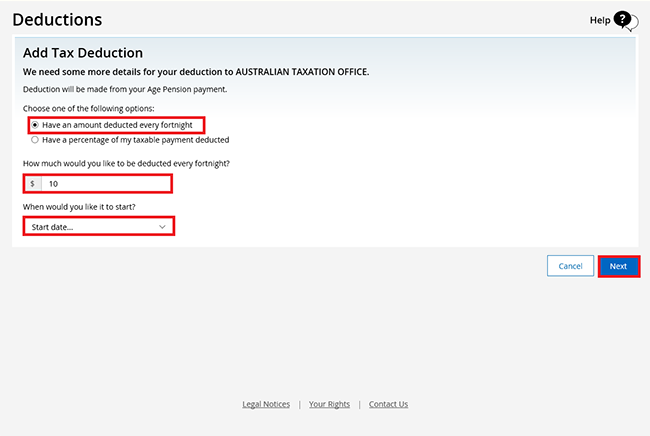
Task: Click the 'Choose one of the following options' text
Action: tap(89, 109)
